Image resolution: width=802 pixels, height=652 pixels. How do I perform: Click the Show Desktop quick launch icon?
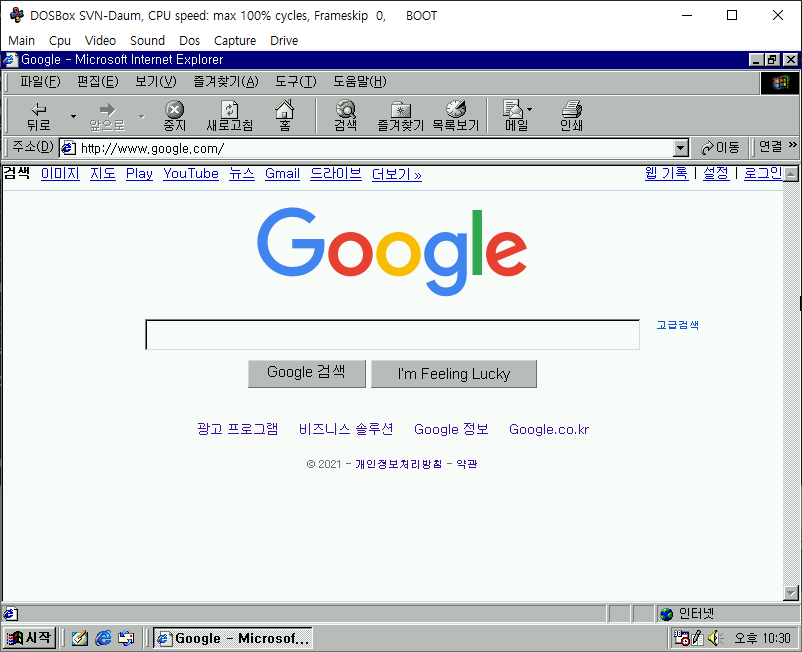[x=80, y=638]
